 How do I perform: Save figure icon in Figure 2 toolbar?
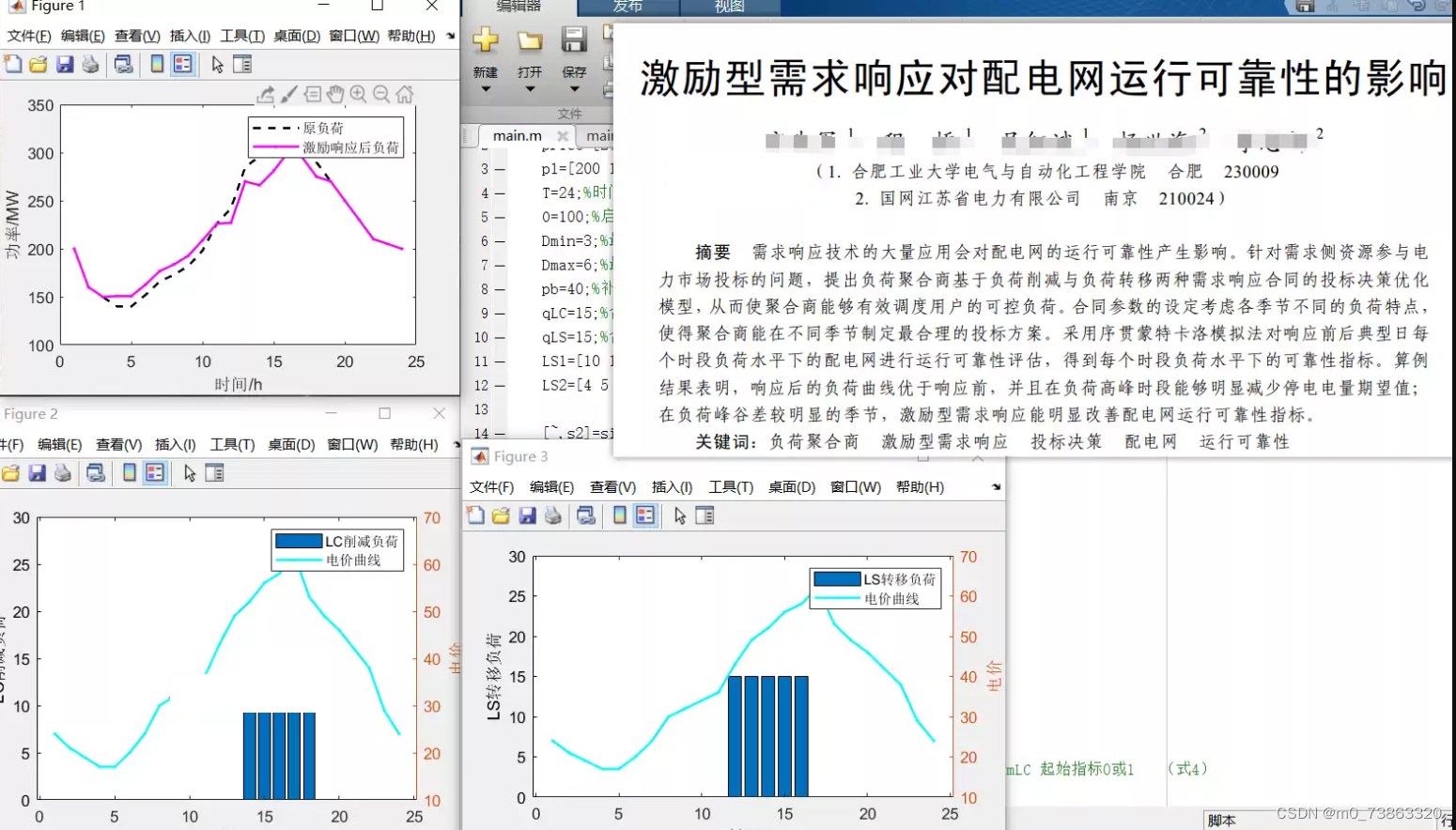[37, 473]
